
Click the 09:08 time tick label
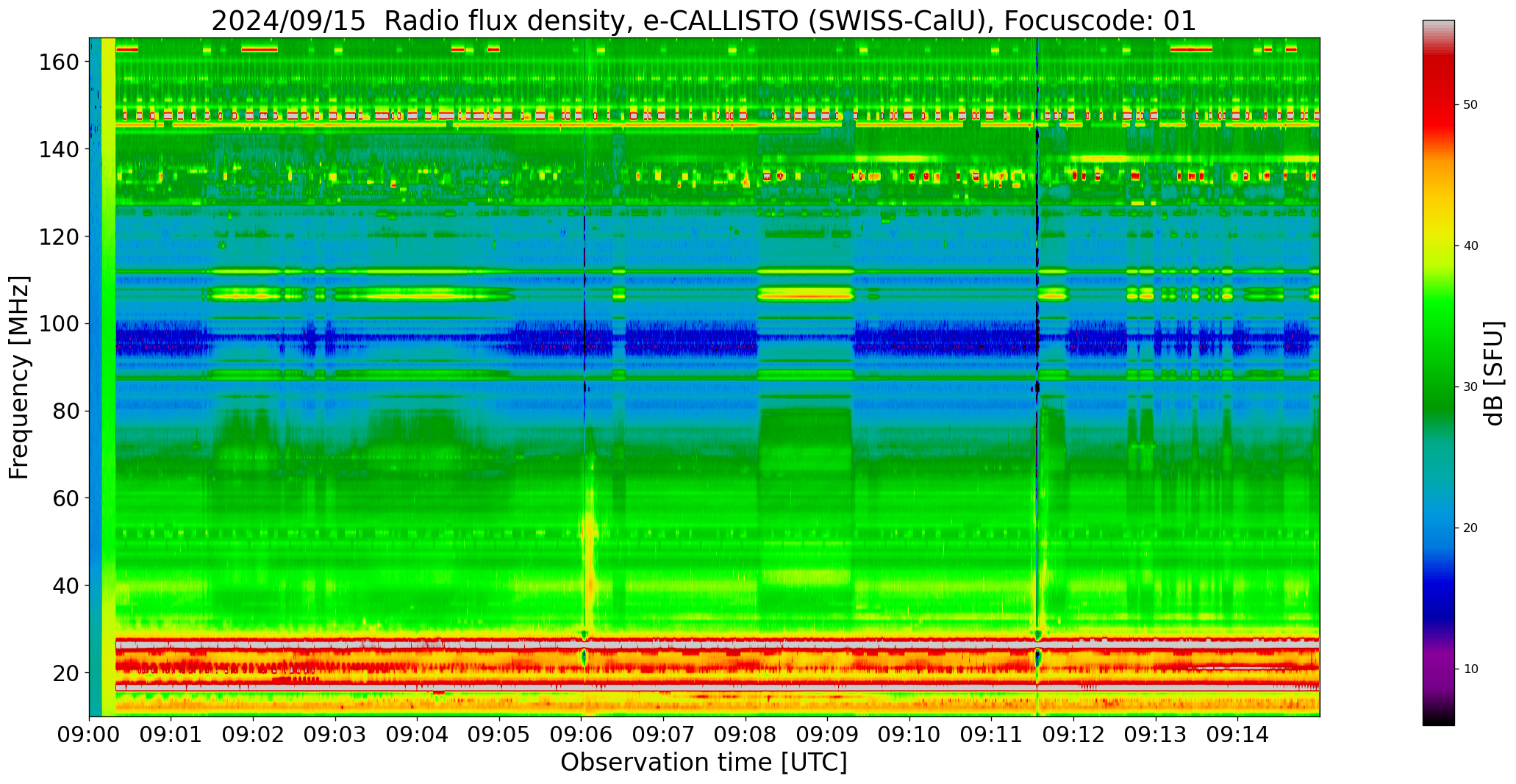(746, 734)
